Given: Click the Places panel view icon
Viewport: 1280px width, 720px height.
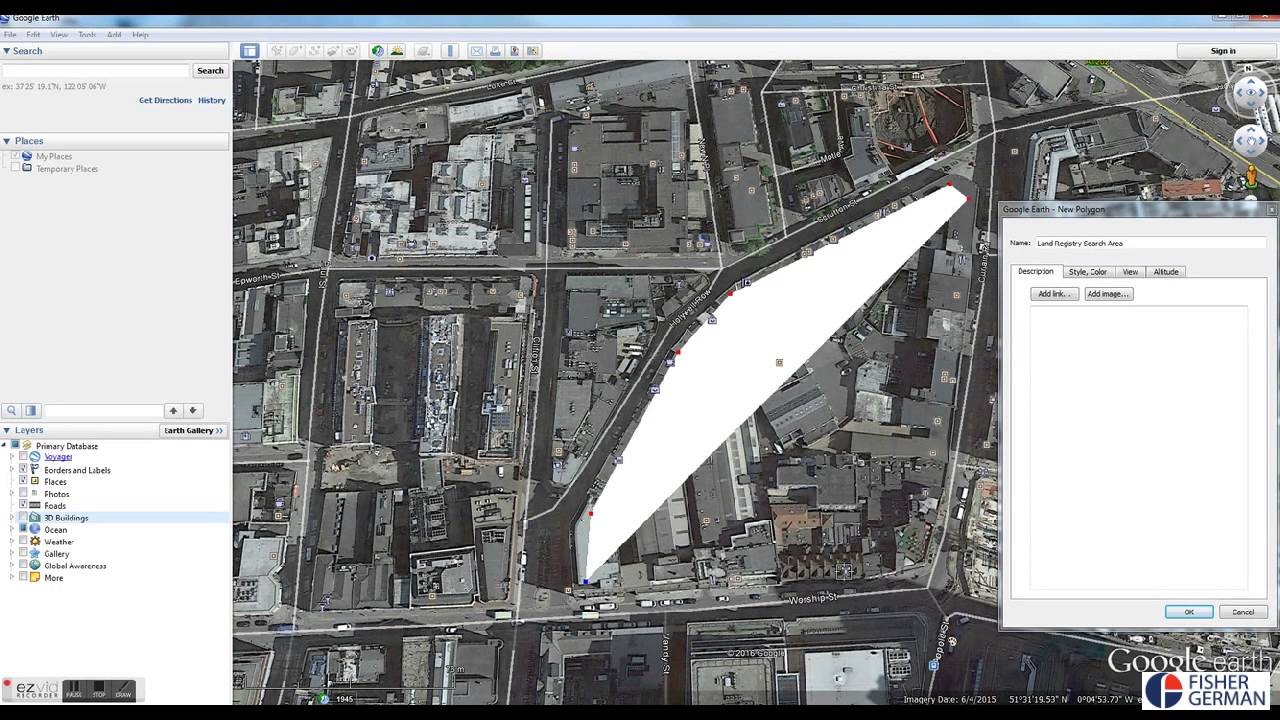Looking at the screenshot, I should pos(31,410).
